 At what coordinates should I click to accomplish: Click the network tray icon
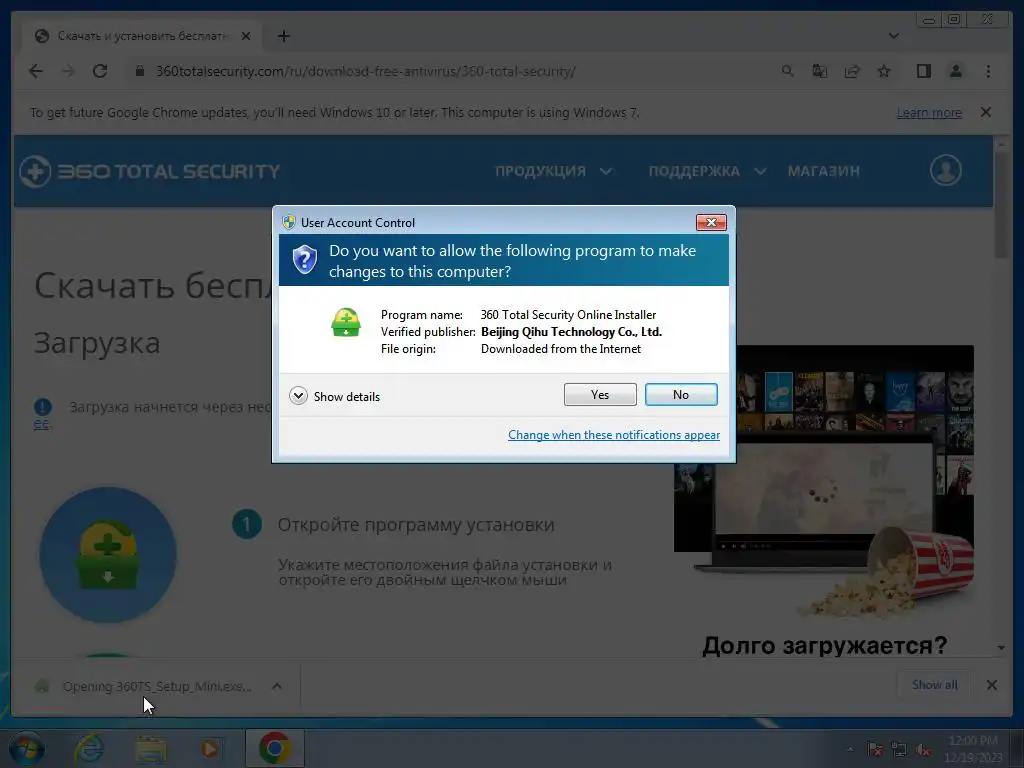coord(899,750)
